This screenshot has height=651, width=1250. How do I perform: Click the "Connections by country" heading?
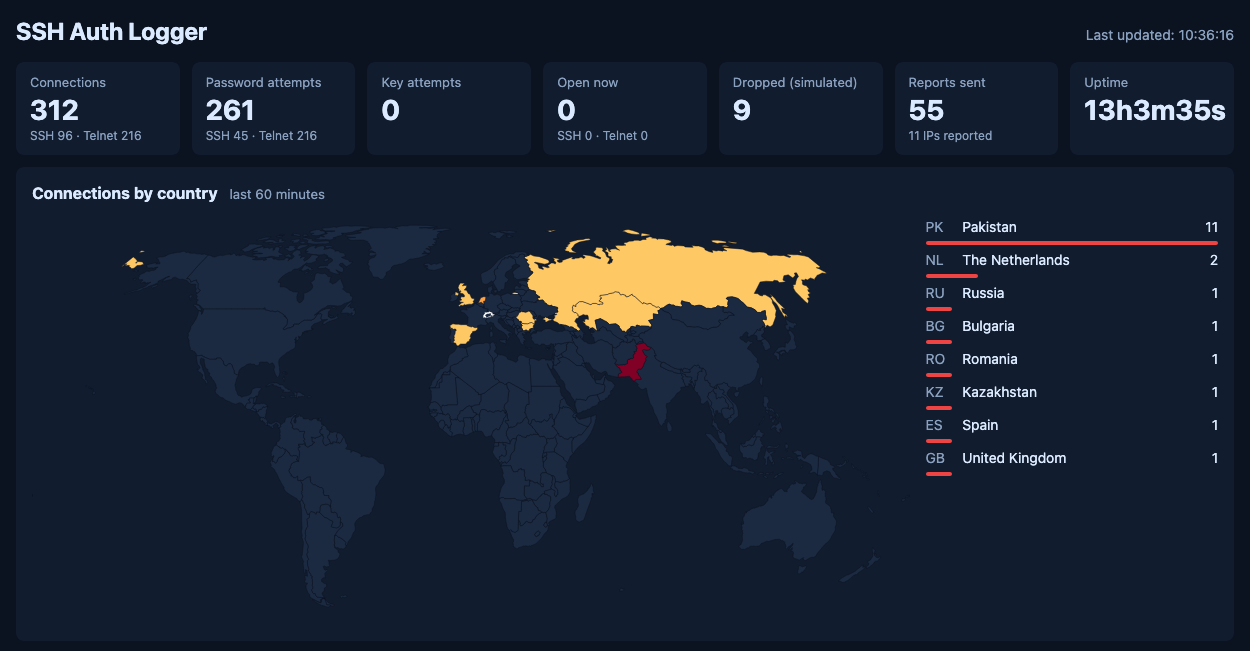pyautogui.click(x=125, y=194)
